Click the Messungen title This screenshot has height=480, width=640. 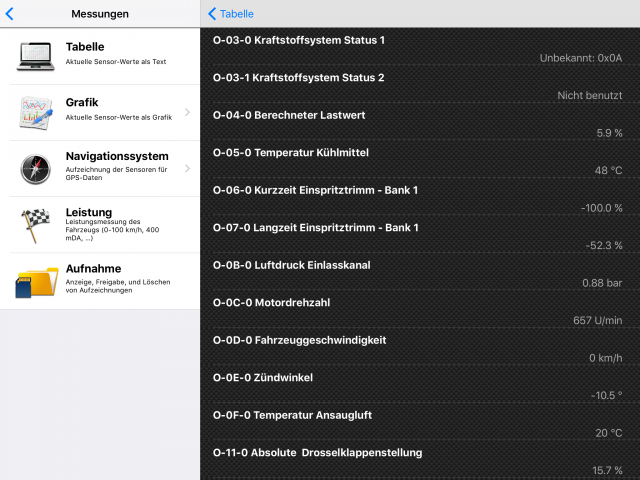pyautogui.click(x=100, y=14)
